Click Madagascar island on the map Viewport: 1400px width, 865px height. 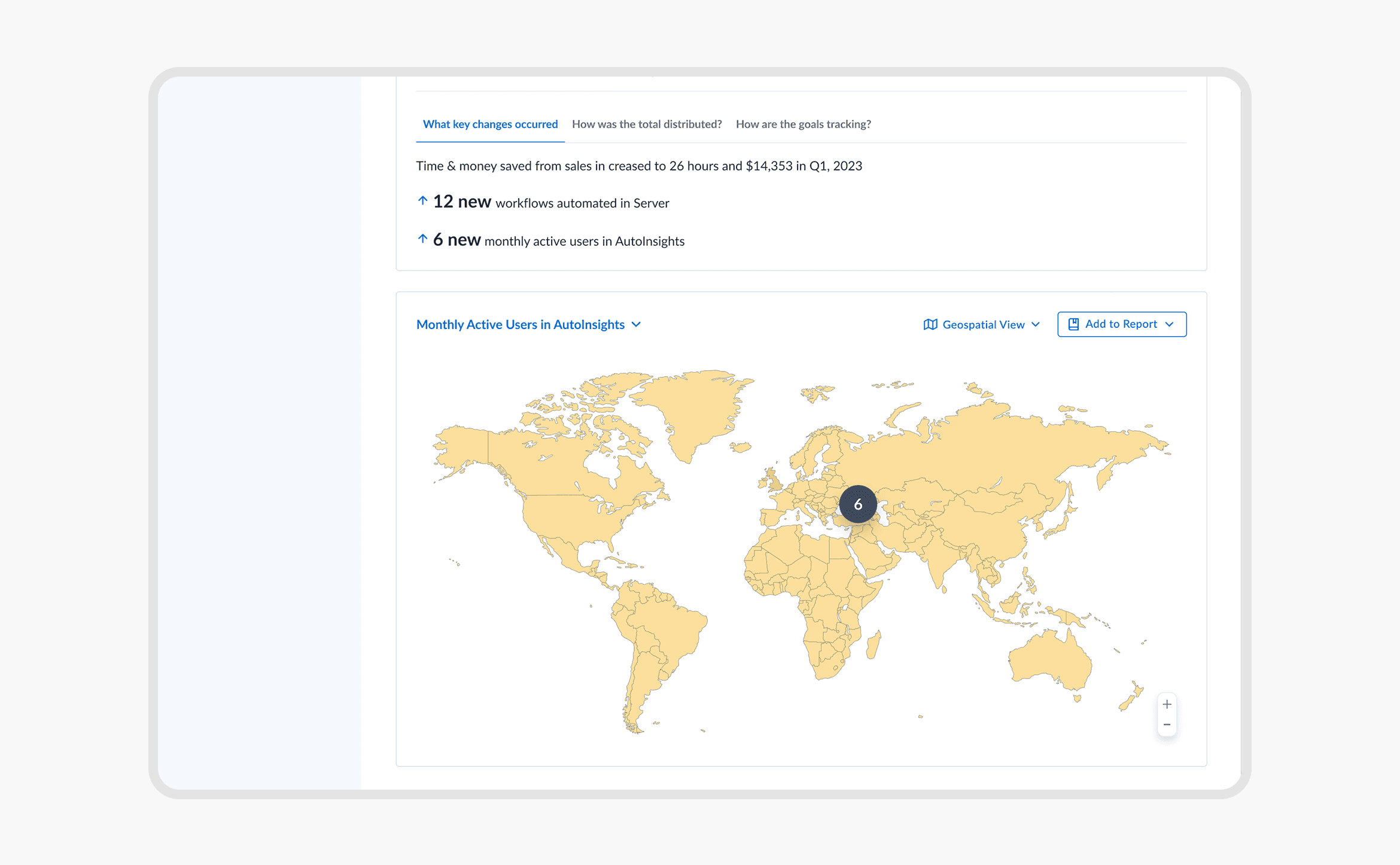[874, 646]
